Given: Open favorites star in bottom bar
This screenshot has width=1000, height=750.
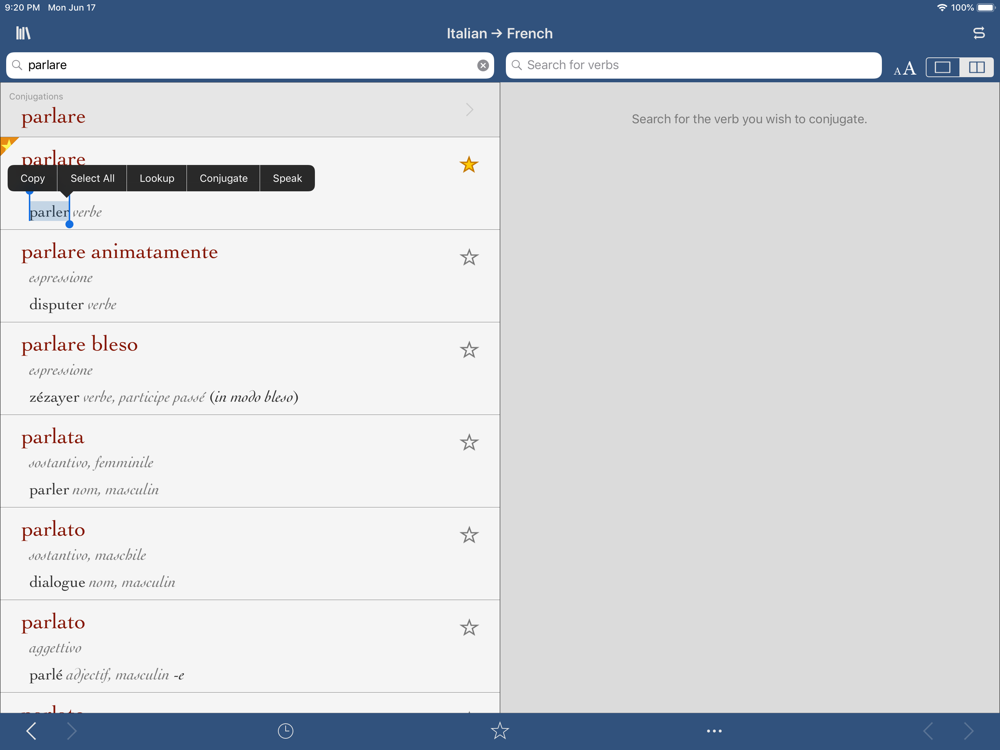Looking at the screenshot, I should pyautogui.click(x=500, y=731).
